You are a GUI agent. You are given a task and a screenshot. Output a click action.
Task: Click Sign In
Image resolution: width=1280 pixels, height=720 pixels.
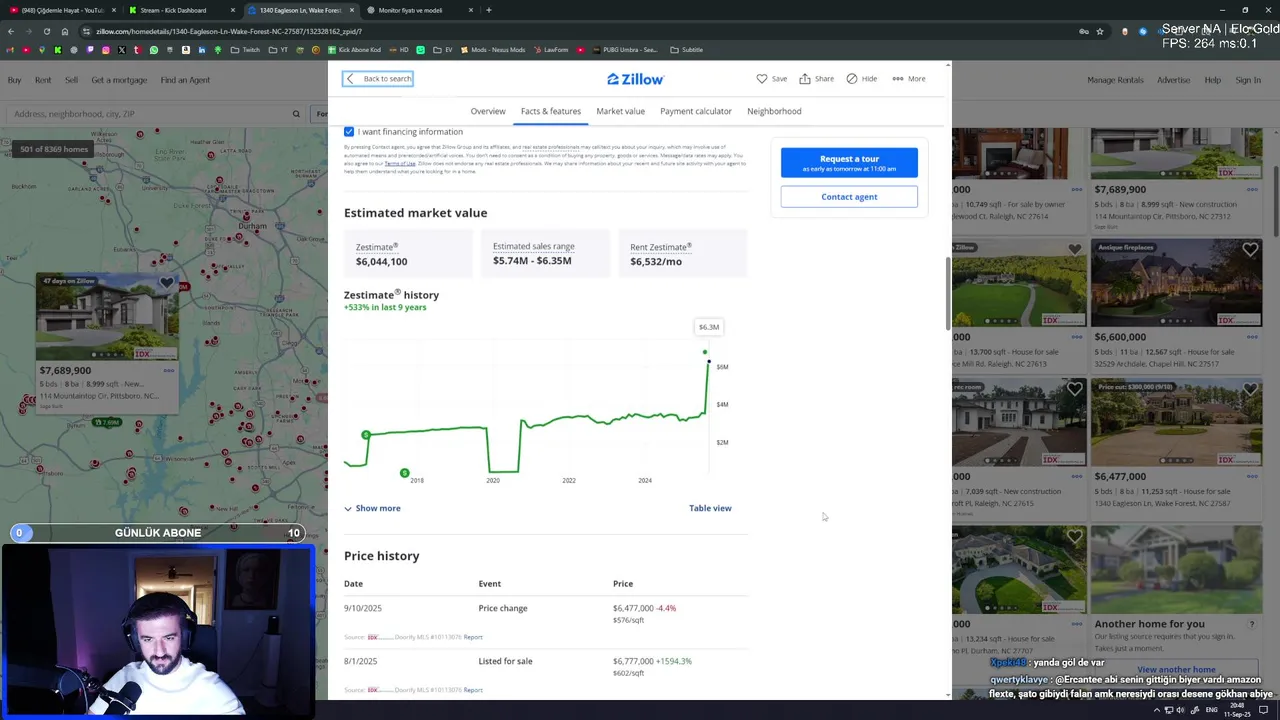[1248, 80]
